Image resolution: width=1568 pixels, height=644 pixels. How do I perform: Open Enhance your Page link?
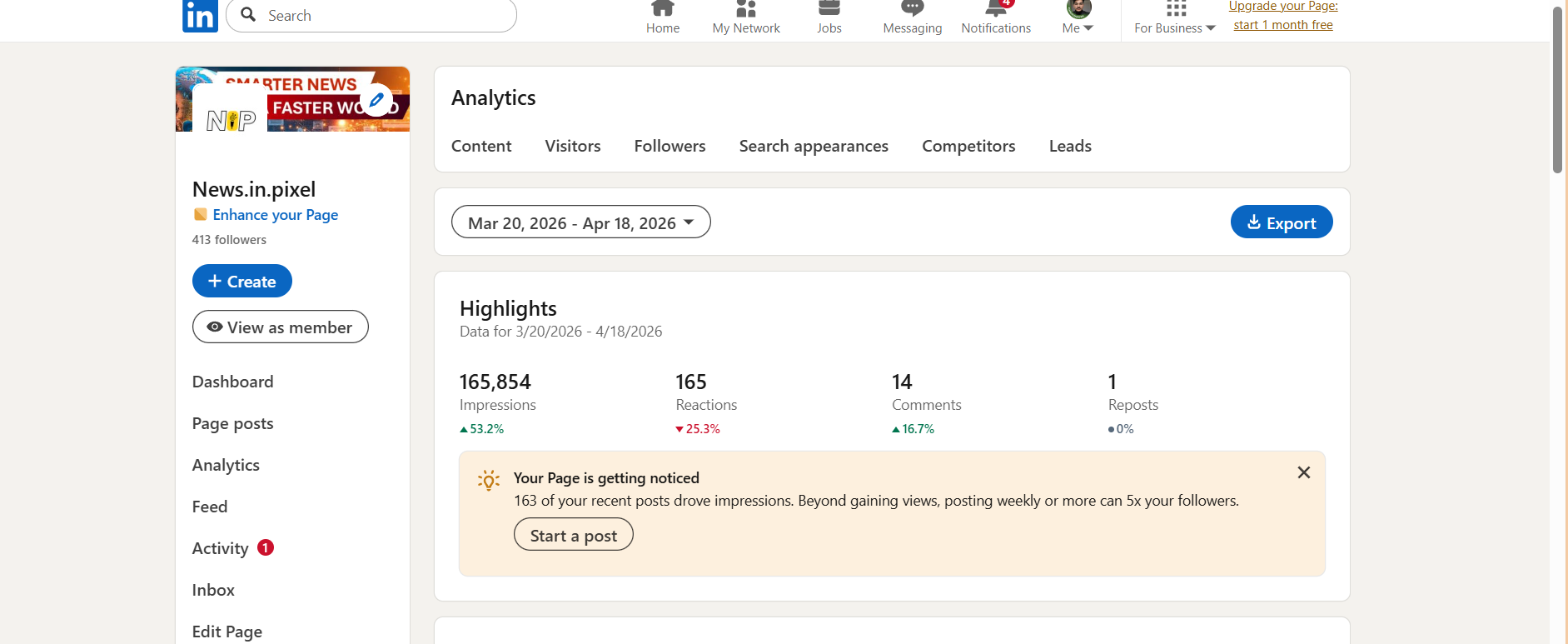point(275,215)
